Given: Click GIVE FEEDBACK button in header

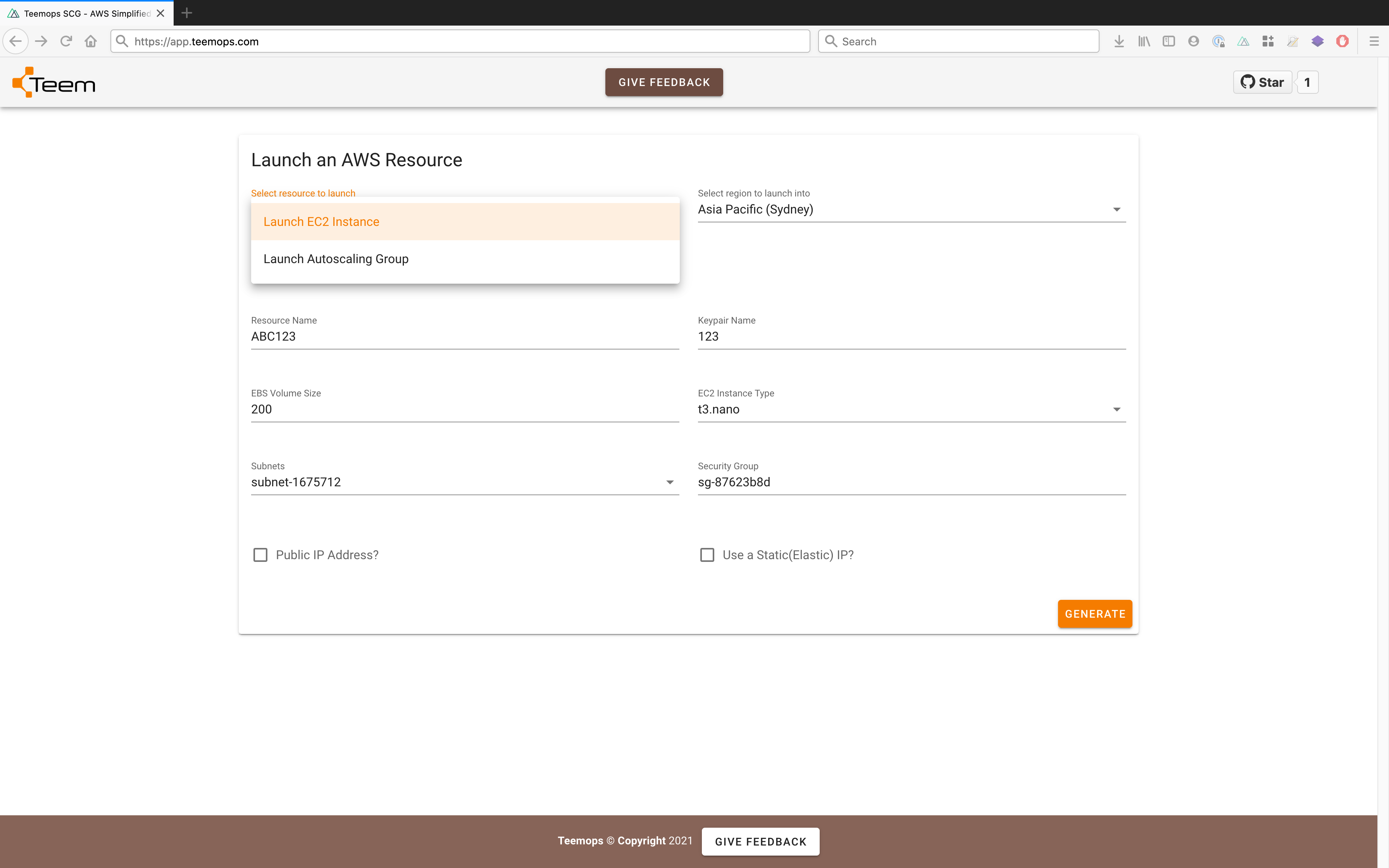Looking at the screenshot, I should tap(664, 82).
